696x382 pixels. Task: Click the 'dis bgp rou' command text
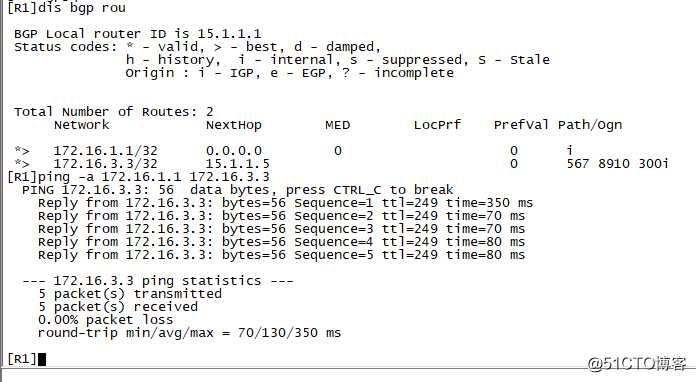click(x=82, y=8)
